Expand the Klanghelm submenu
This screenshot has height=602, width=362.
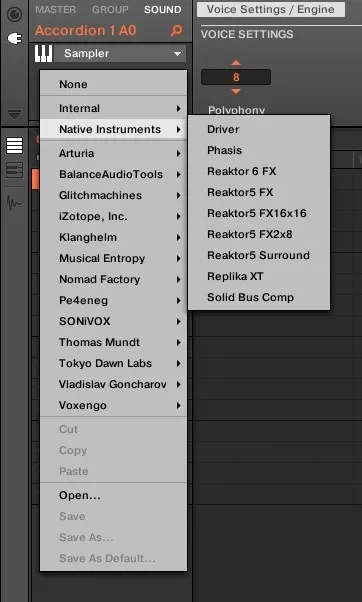114,237
